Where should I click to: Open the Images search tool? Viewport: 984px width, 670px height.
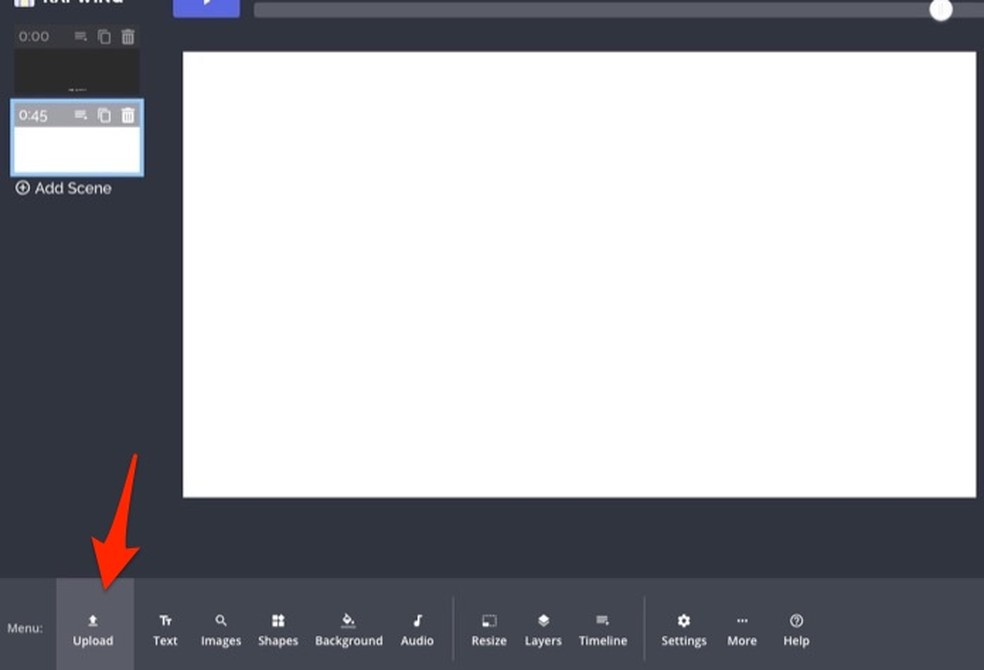[221, 630]
